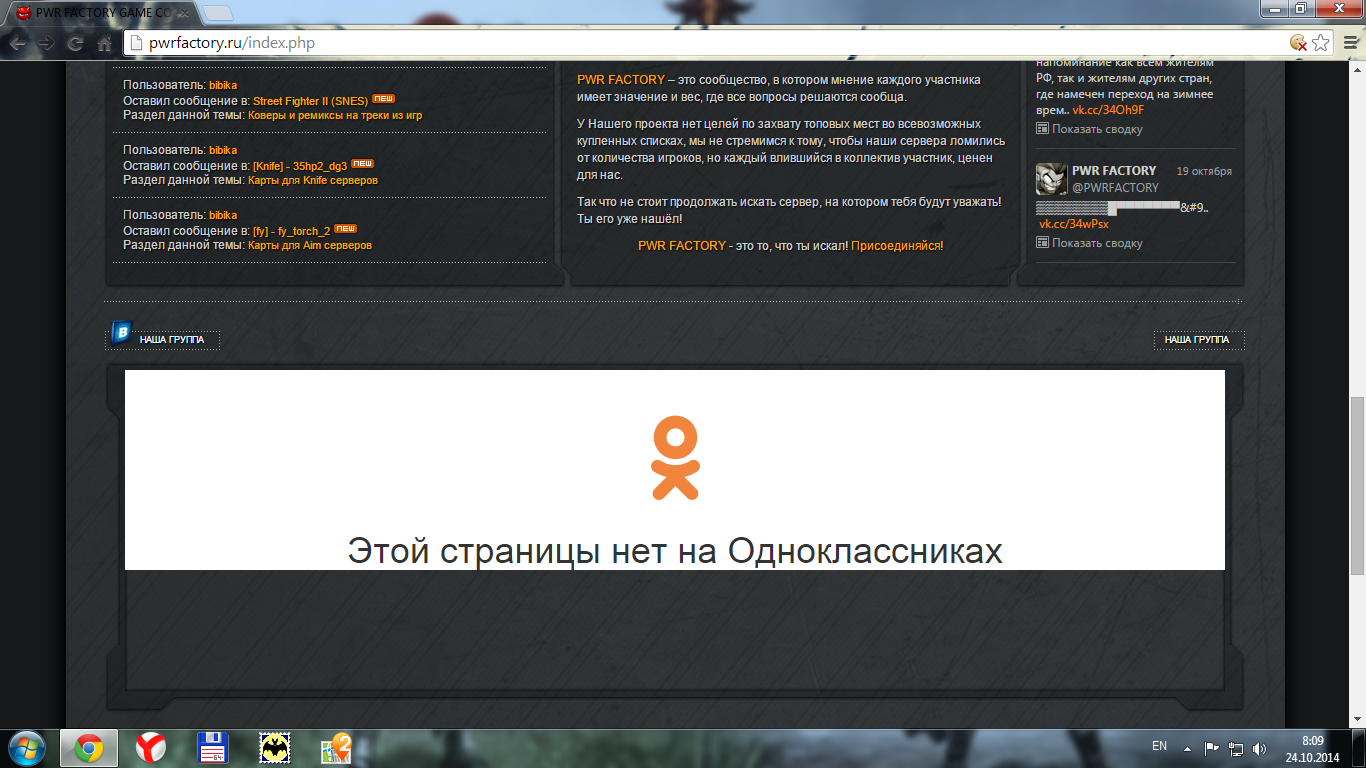1366x768 pixels.
Task: Open the Chrome hamburger menu
Action: click(x=1348, y=43)
